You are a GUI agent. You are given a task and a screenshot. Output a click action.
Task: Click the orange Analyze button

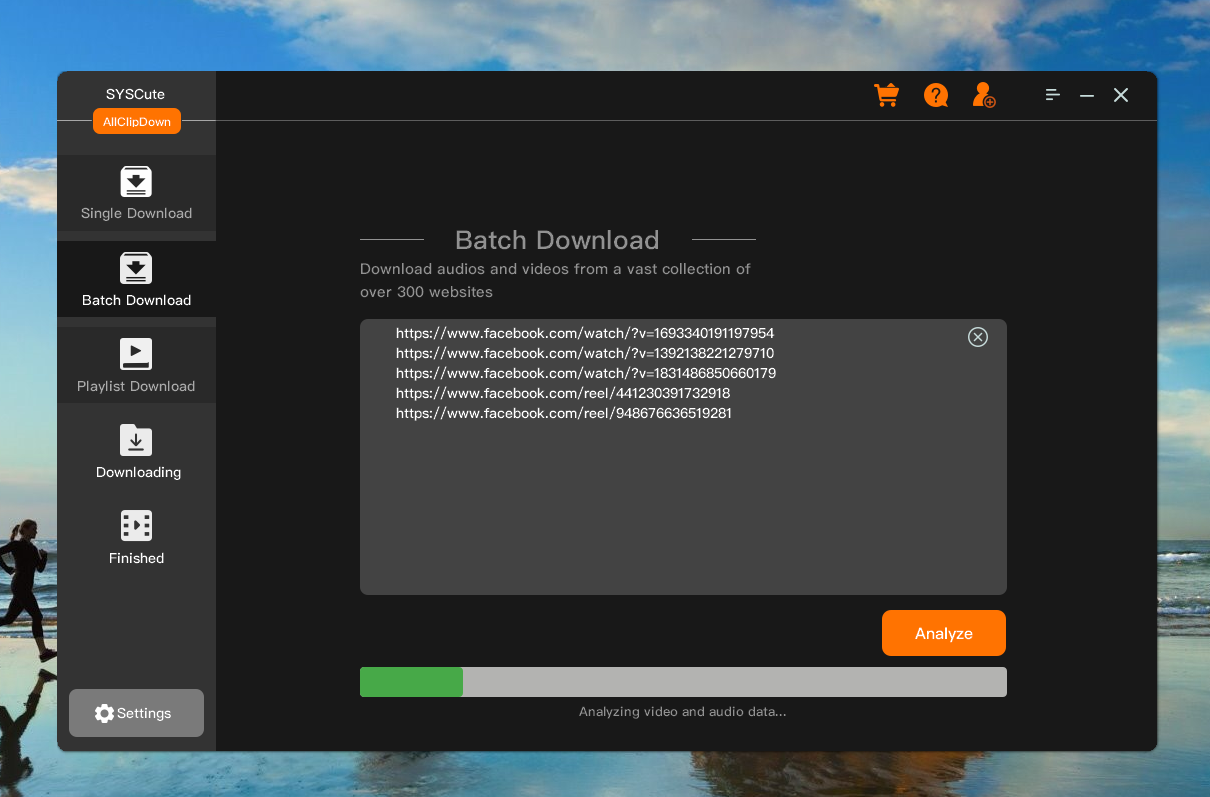point(944,633)
